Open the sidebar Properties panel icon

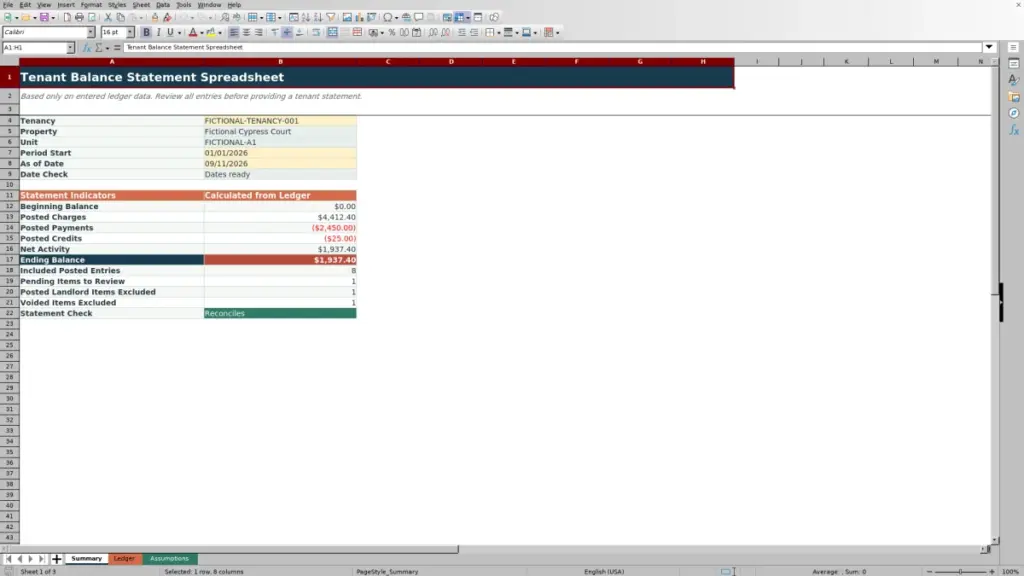1014,63
